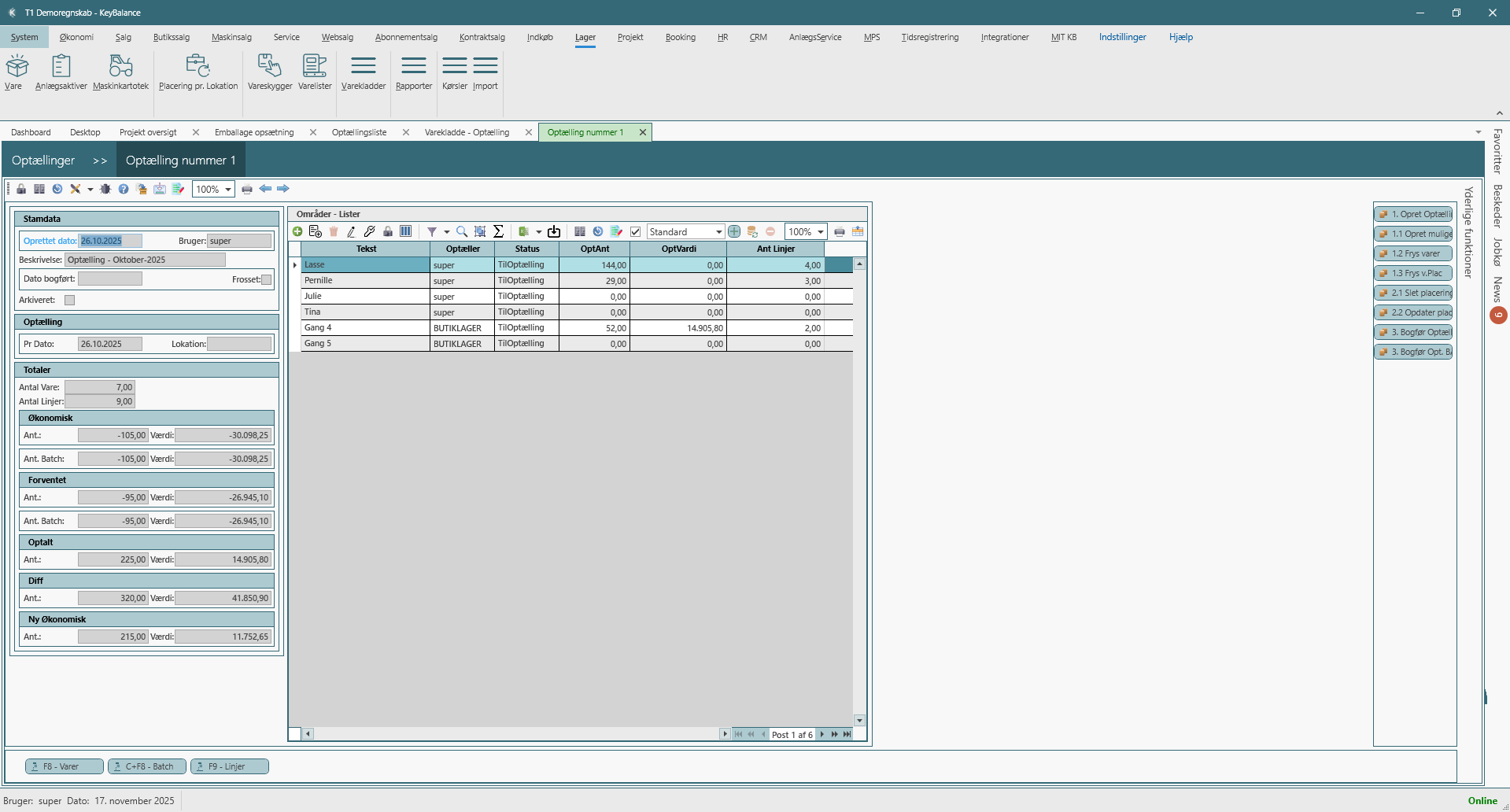Open the Standard layout dropdown
This screenshot has width=1510, height=812.
pyautogui.click(x=718, y=232)
